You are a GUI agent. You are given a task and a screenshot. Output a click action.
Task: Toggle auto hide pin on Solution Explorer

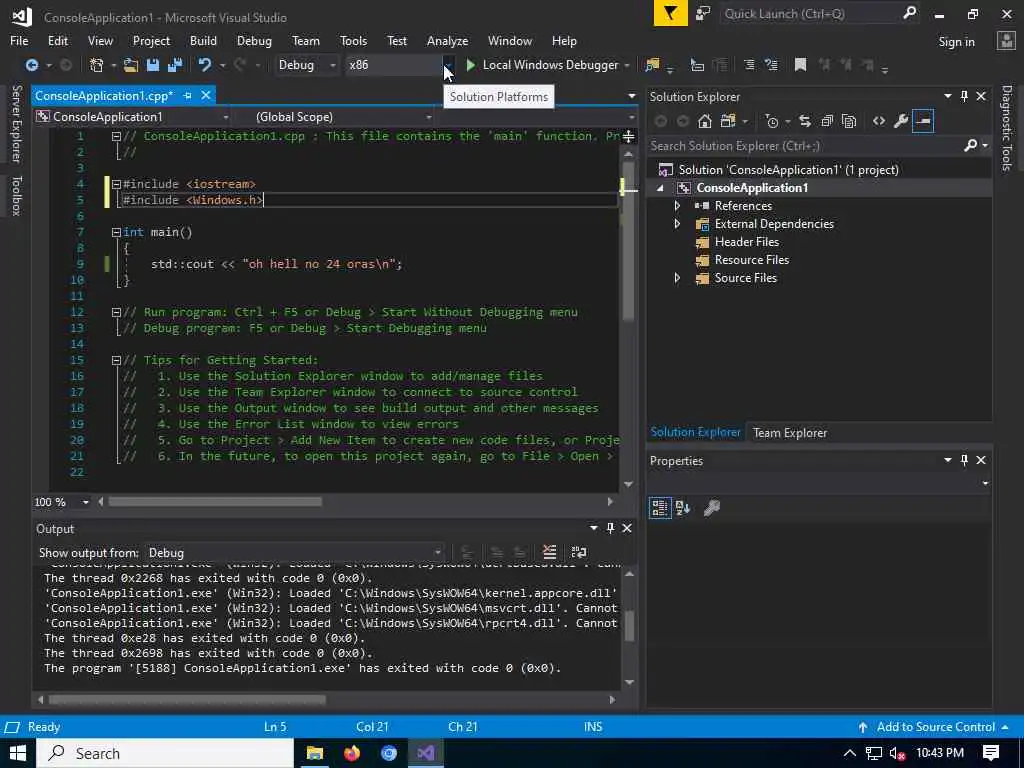pyautogui.click(x=964, y=97)
